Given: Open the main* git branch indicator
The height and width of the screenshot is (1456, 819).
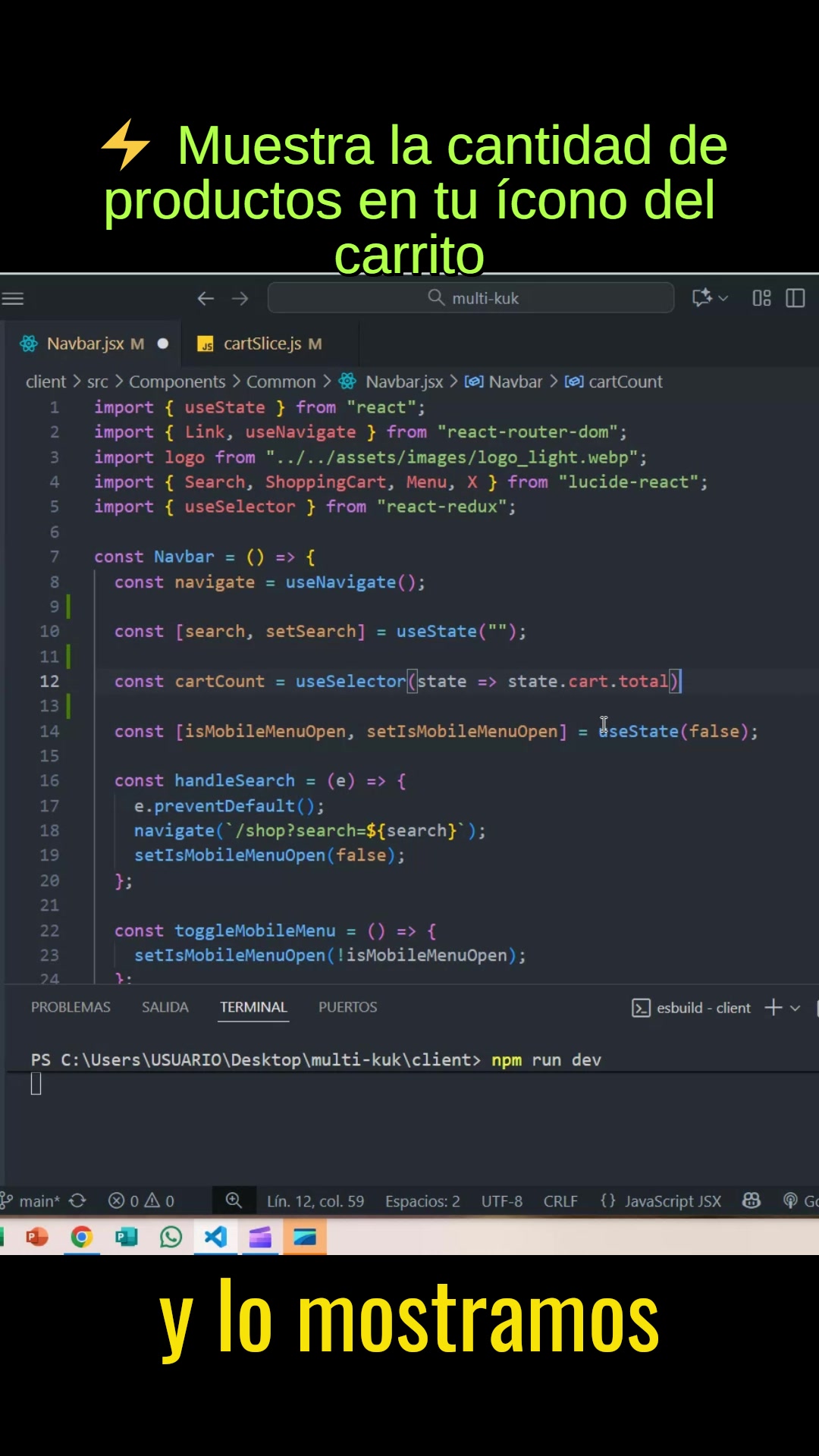Looking at the screenshot, I should [x=31, y=1200].
